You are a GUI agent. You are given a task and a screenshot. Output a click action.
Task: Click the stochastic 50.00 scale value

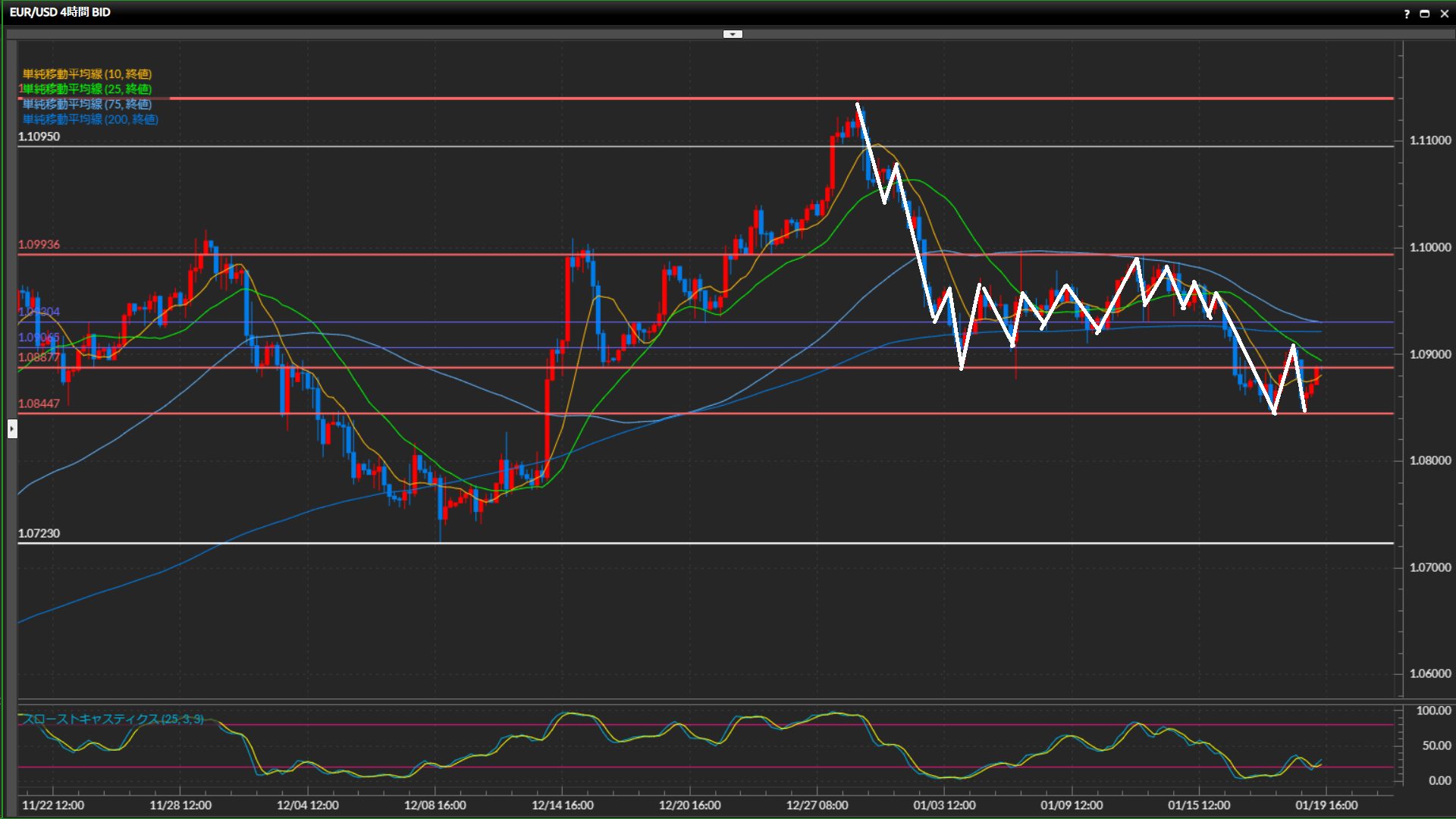(1436, 745)
